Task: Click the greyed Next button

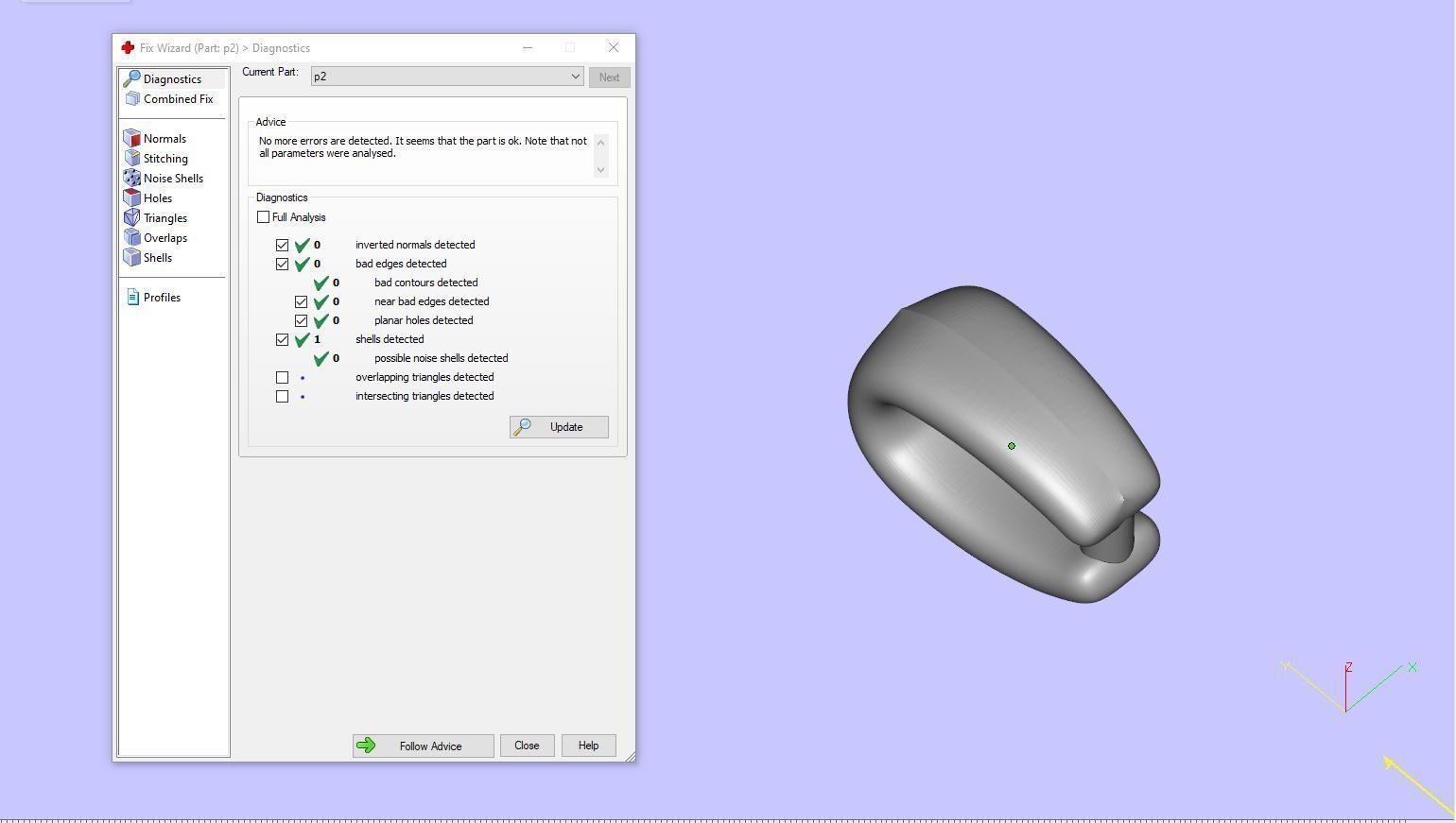Action: tap(609, 77)
